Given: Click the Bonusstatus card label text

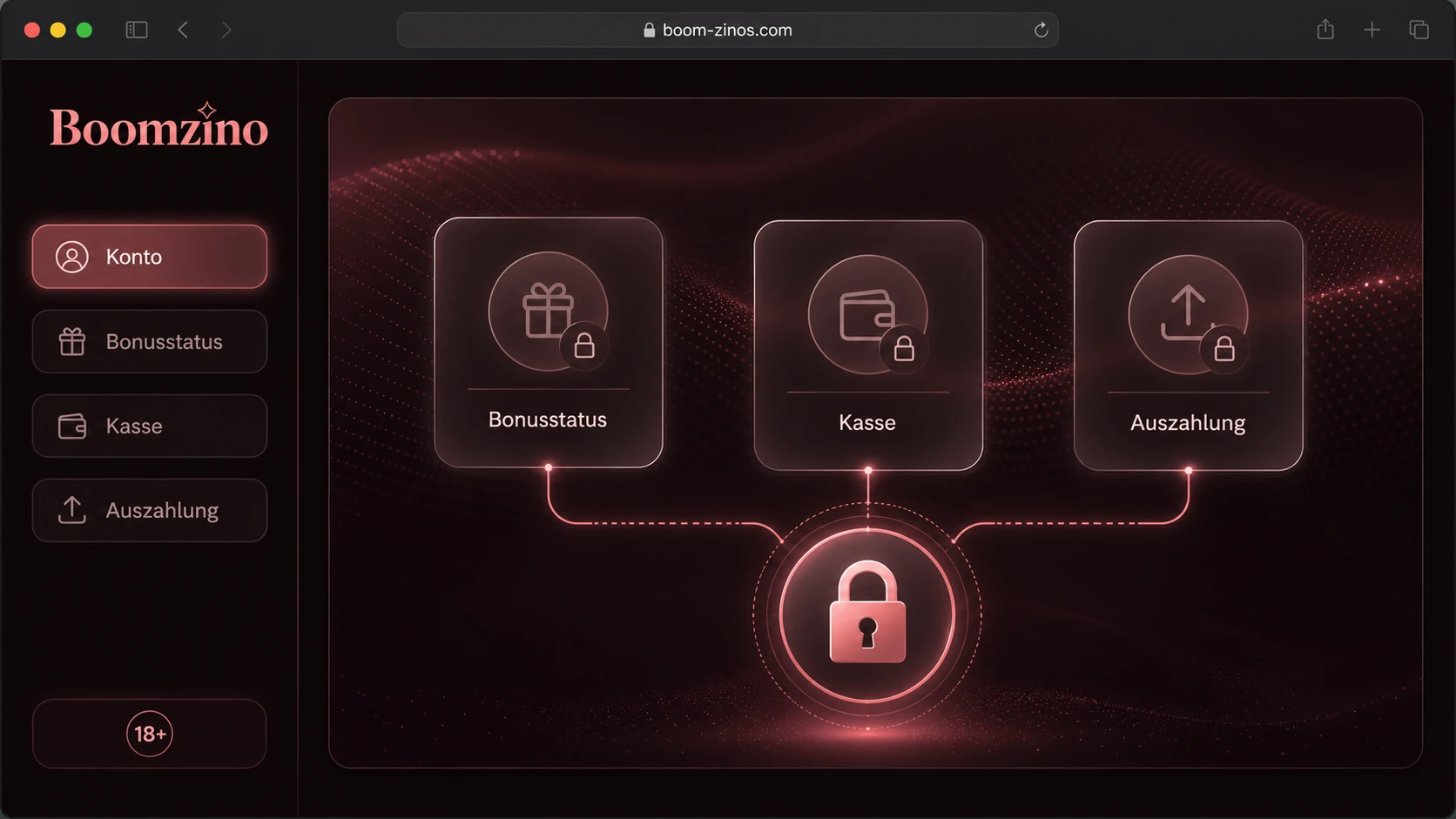Looking at the screenshot, I should [548, 420].
